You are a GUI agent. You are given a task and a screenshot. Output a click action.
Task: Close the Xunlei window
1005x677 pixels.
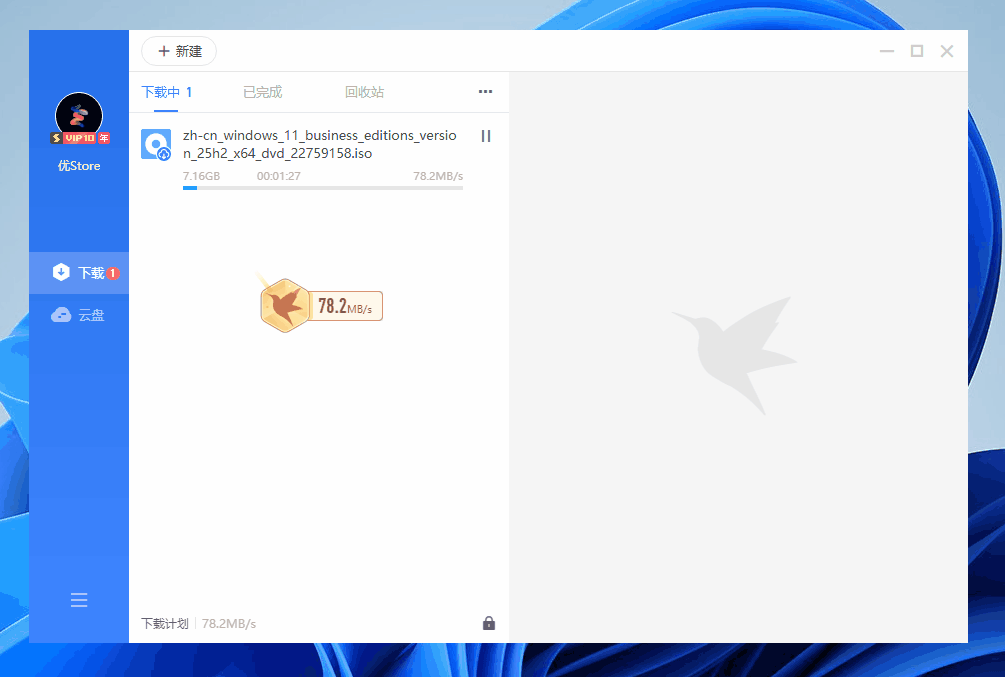tap(947, 51)
